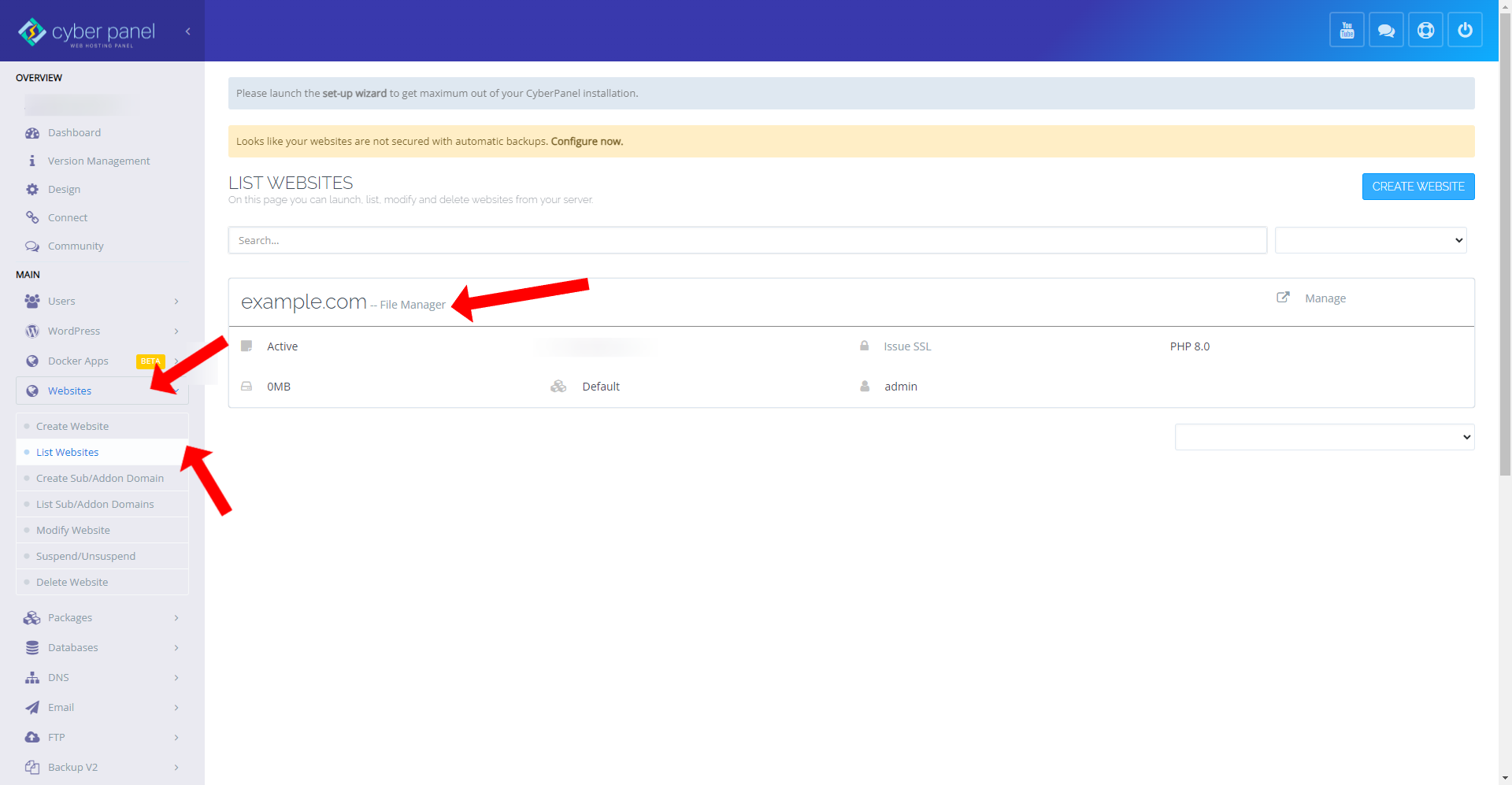Click the Dashboard palette icon
This screenshot has height=785, width=1512.
[32, 133]
